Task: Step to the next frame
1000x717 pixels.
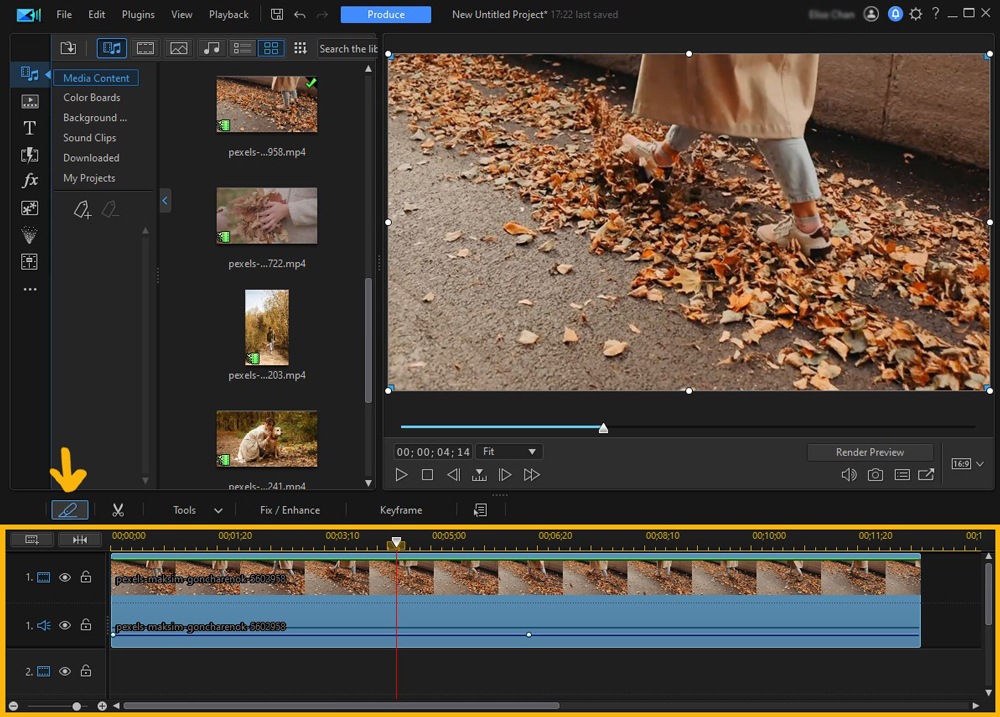Action: point(504,475)
